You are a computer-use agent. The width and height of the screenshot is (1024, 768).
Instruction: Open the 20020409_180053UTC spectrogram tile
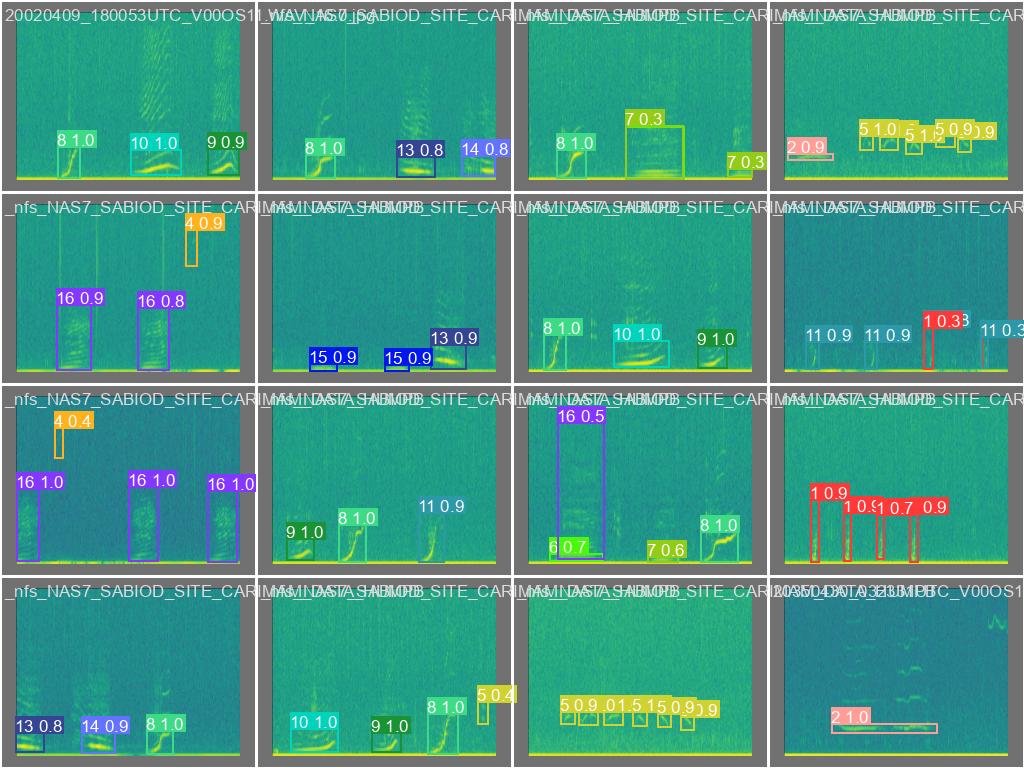coord(128,100)
